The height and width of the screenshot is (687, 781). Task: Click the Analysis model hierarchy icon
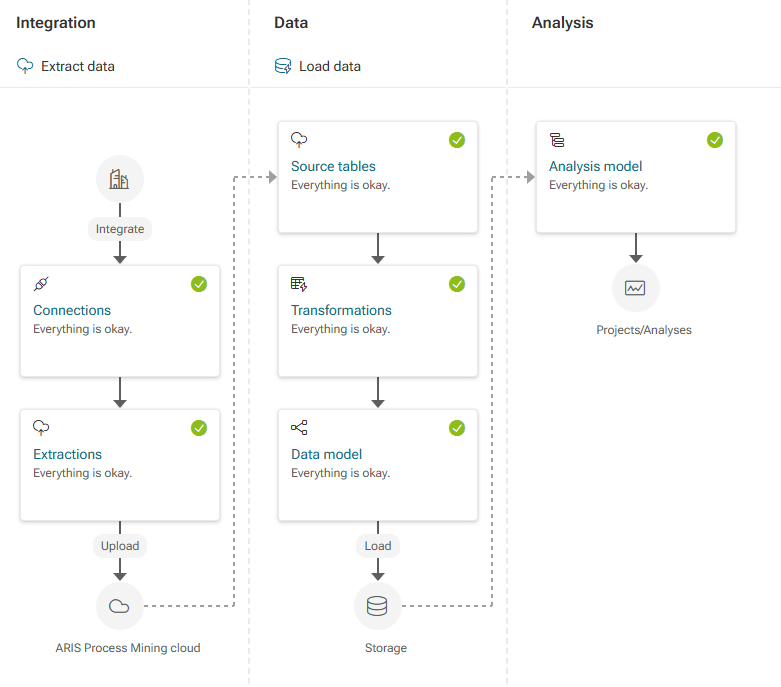pos(557,140)
